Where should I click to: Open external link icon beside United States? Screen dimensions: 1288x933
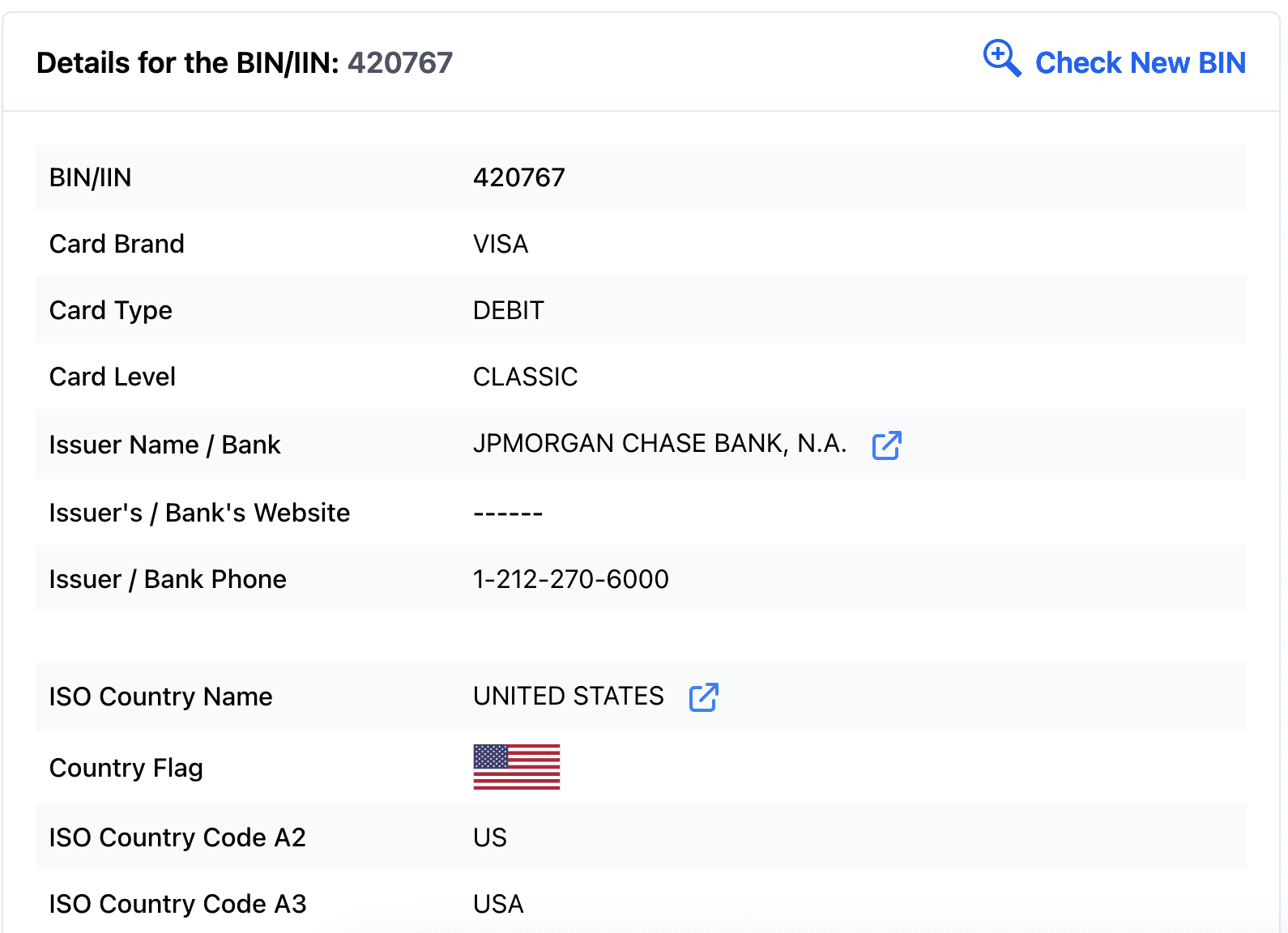703,697
